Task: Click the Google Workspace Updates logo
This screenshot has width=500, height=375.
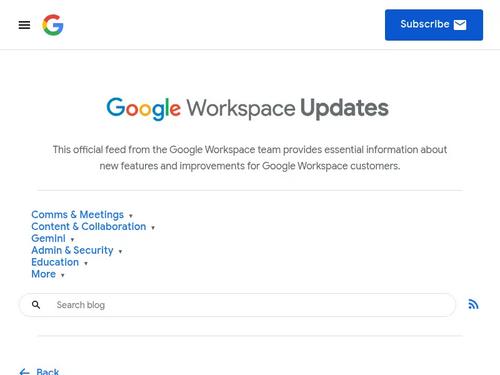Action: point(247,108)
